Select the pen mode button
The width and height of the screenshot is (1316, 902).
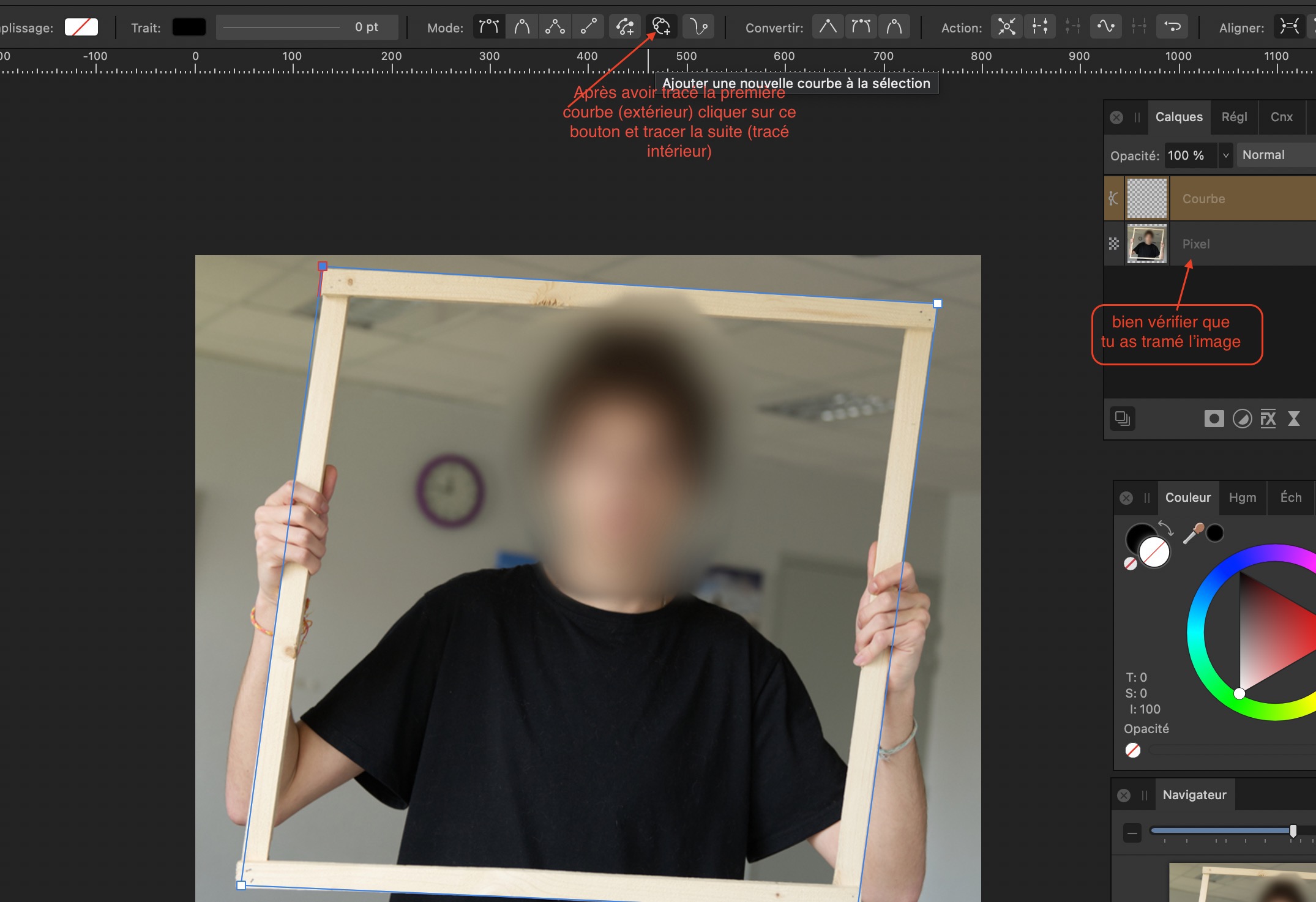pyautogui.click(x=488, y=27)
